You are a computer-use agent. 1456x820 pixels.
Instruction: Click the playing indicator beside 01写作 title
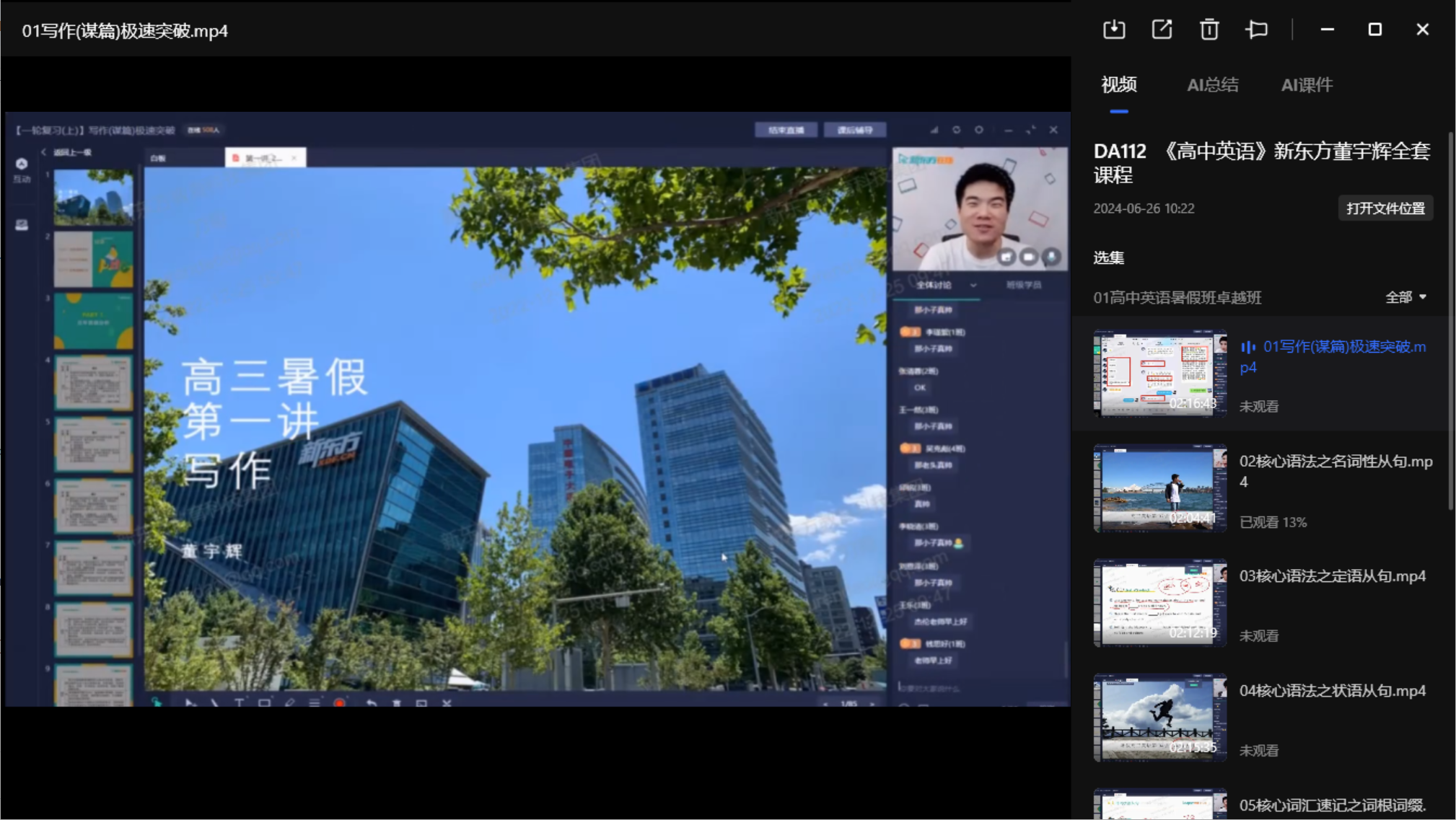(1248, 348)
